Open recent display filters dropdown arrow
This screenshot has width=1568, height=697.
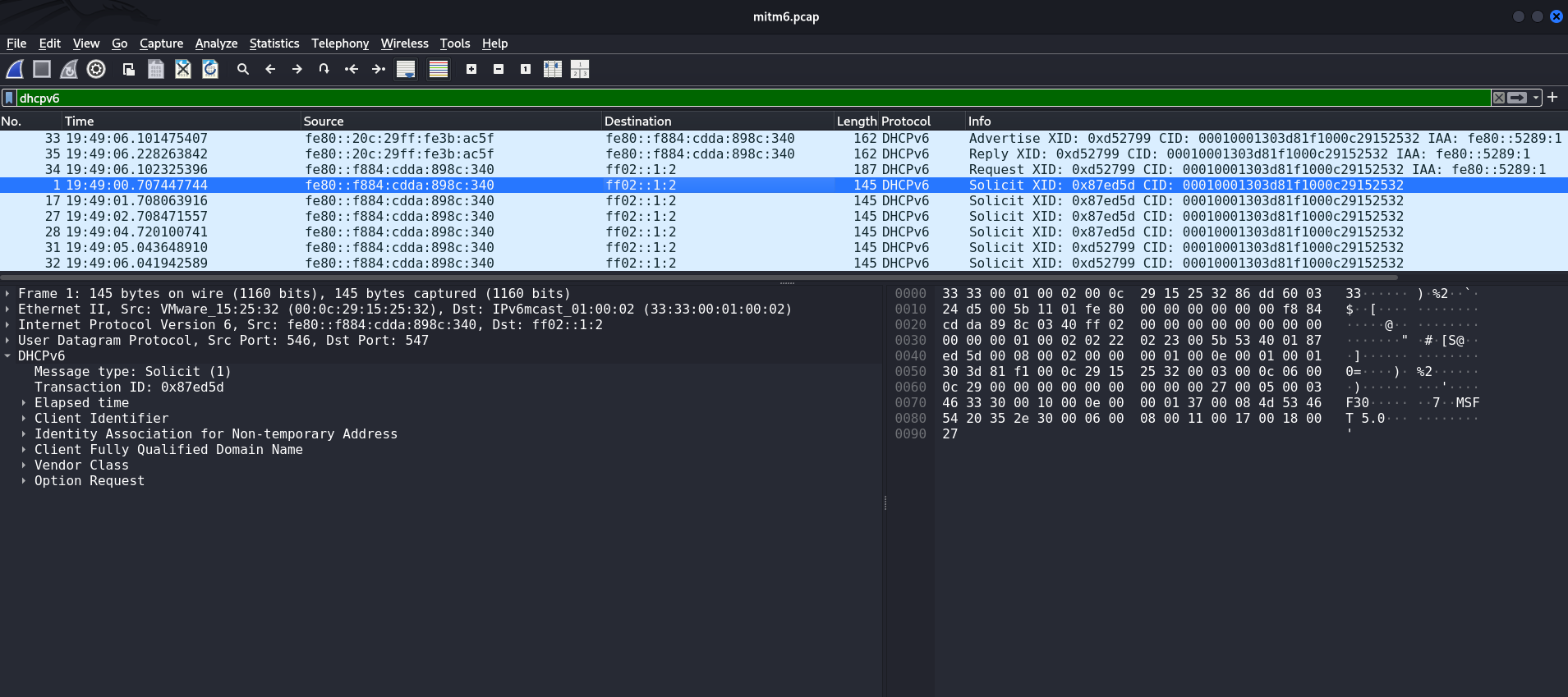click(x=1536, y=98)
